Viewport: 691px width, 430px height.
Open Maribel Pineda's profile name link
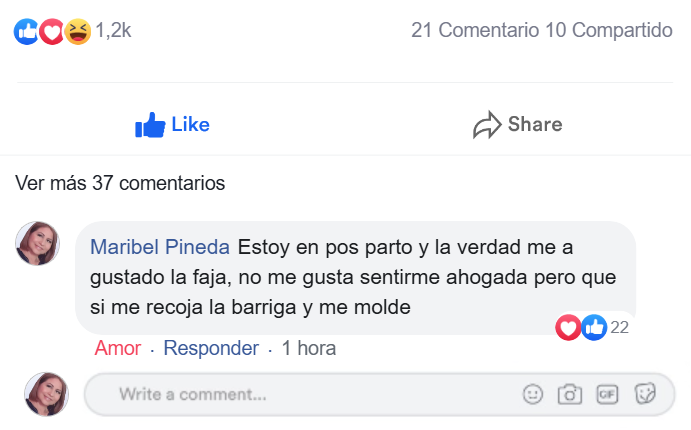[160, 246]
